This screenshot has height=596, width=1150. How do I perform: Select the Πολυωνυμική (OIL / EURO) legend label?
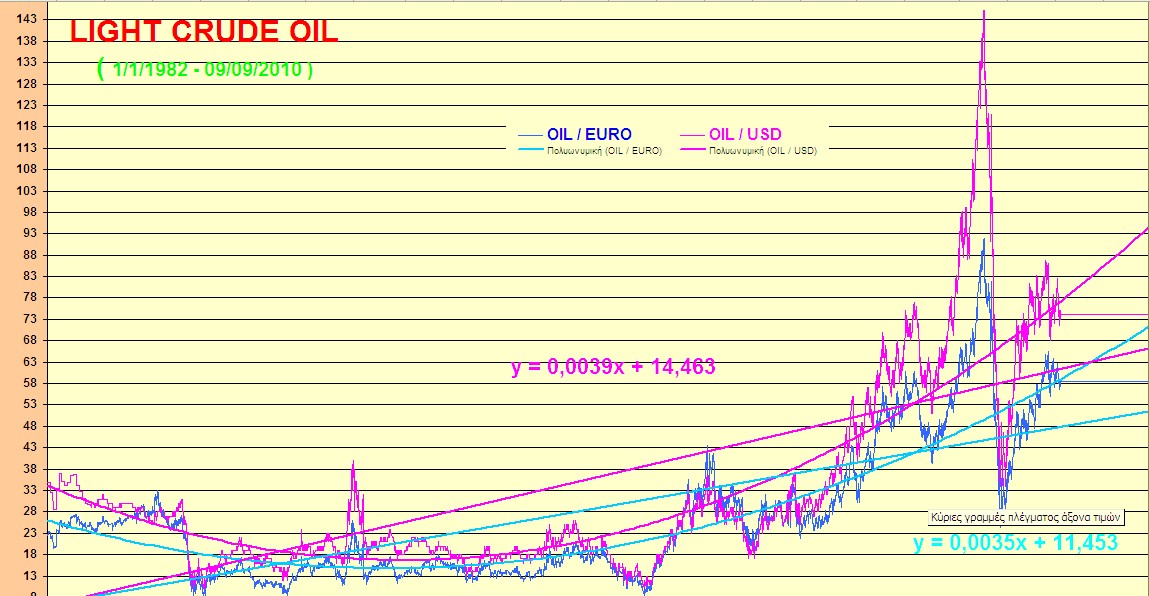(x=605, y=149)
